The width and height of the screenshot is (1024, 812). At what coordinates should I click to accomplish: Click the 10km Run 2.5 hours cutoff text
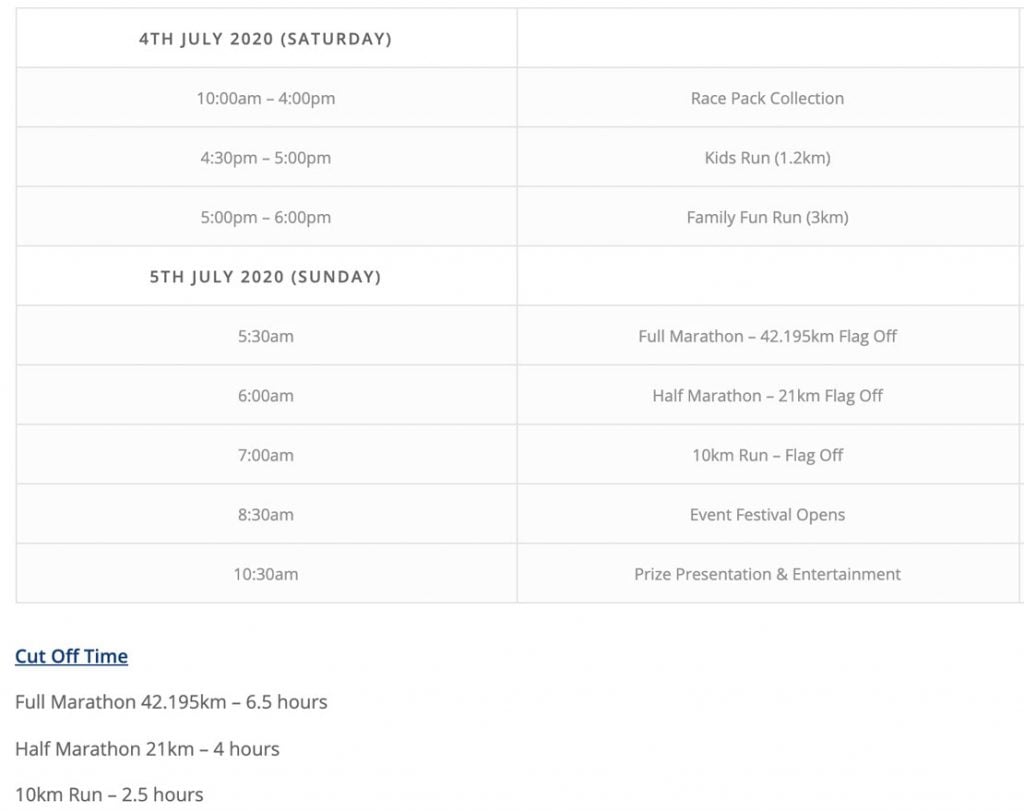(x=109, y=794)
